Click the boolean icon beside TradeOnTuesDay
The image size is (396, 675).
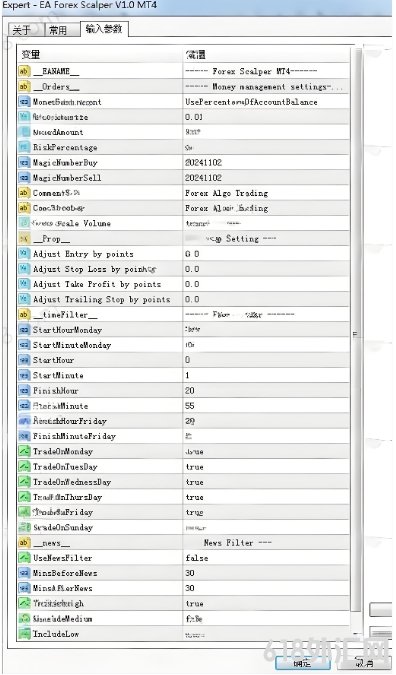coord(24,466)
